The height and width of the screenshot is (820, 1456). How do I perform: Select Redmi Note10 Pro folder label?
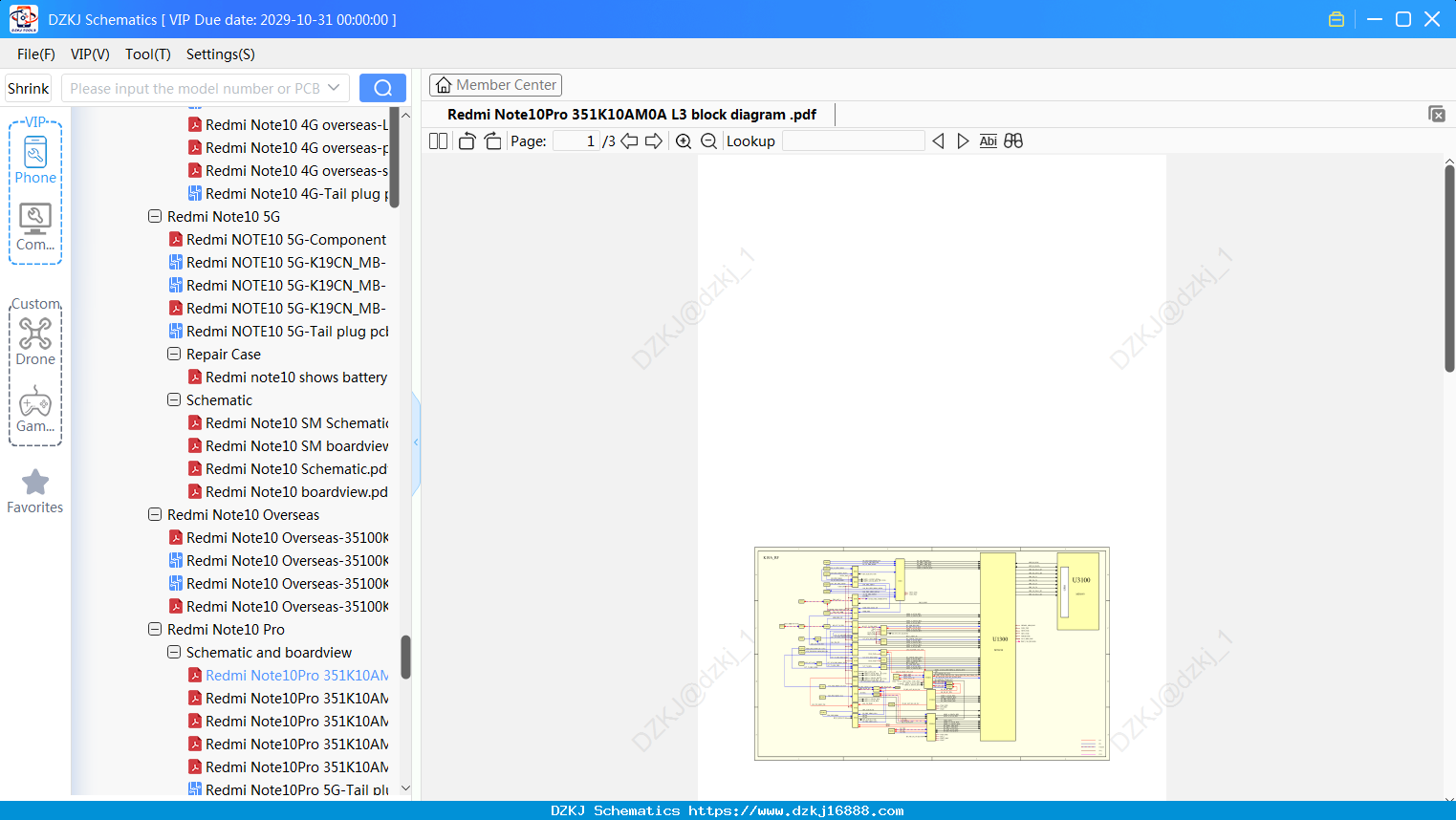[226, 629]
